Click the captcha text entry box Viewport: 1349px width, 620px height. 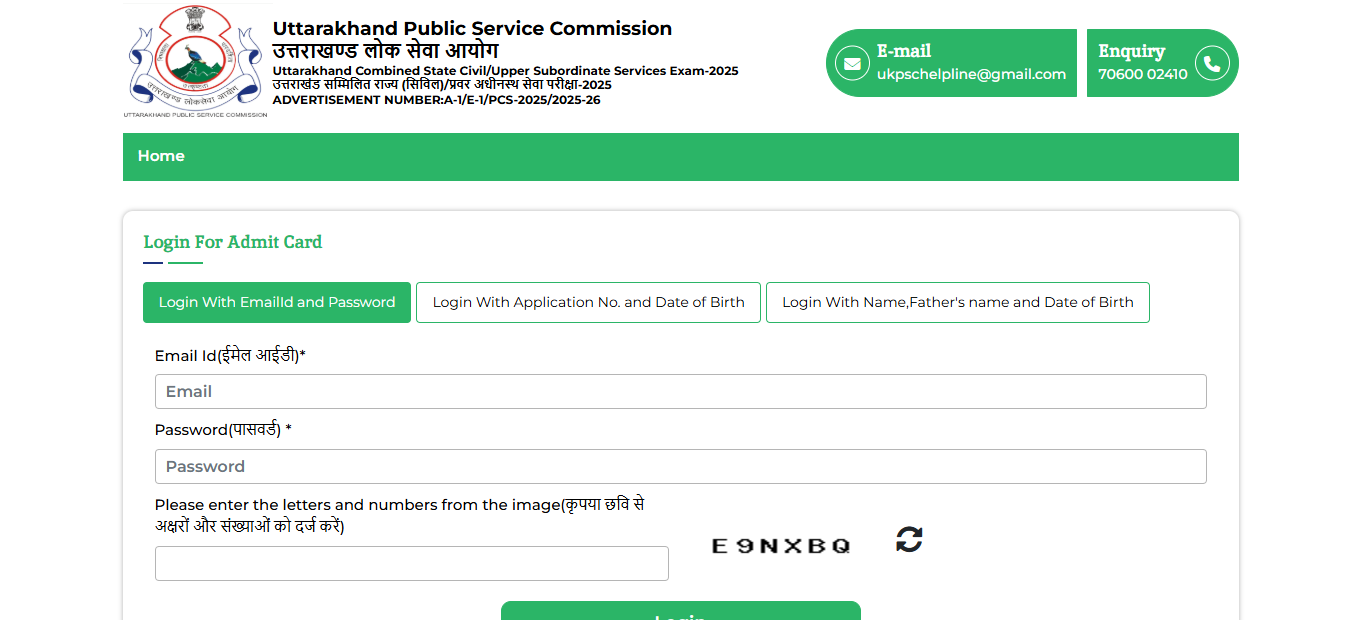[411, 563]
